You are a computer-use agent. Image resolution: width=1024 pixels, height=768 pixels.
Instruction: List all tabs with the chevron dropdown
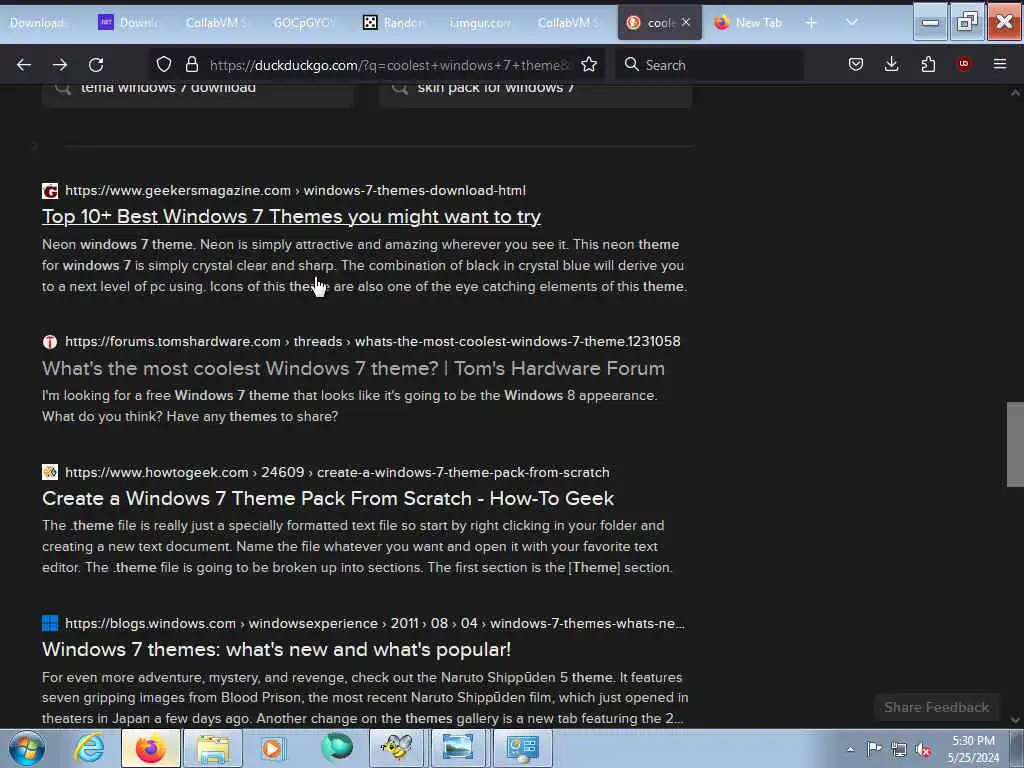tap(852, 23)
